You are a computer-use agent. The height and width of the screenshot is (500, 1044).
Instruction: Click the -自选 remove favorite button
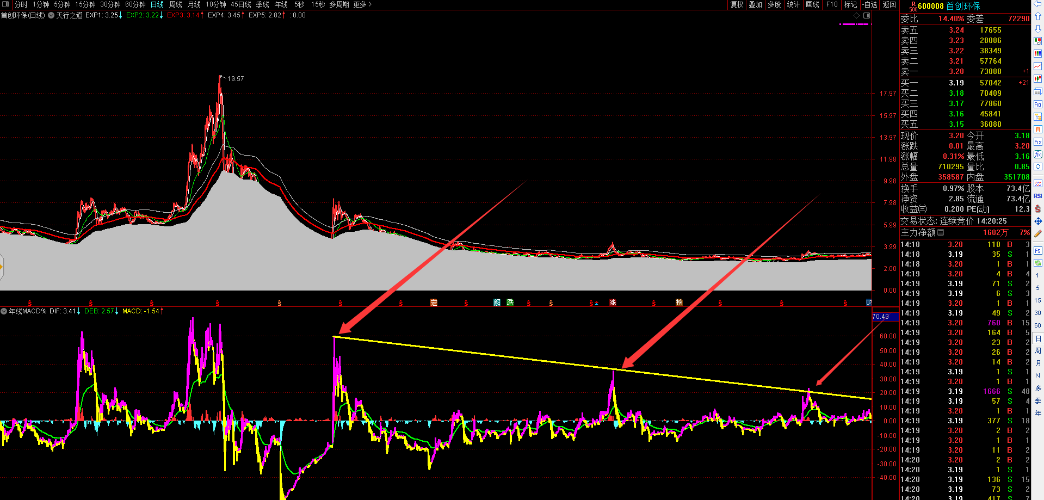coord(870,5)
